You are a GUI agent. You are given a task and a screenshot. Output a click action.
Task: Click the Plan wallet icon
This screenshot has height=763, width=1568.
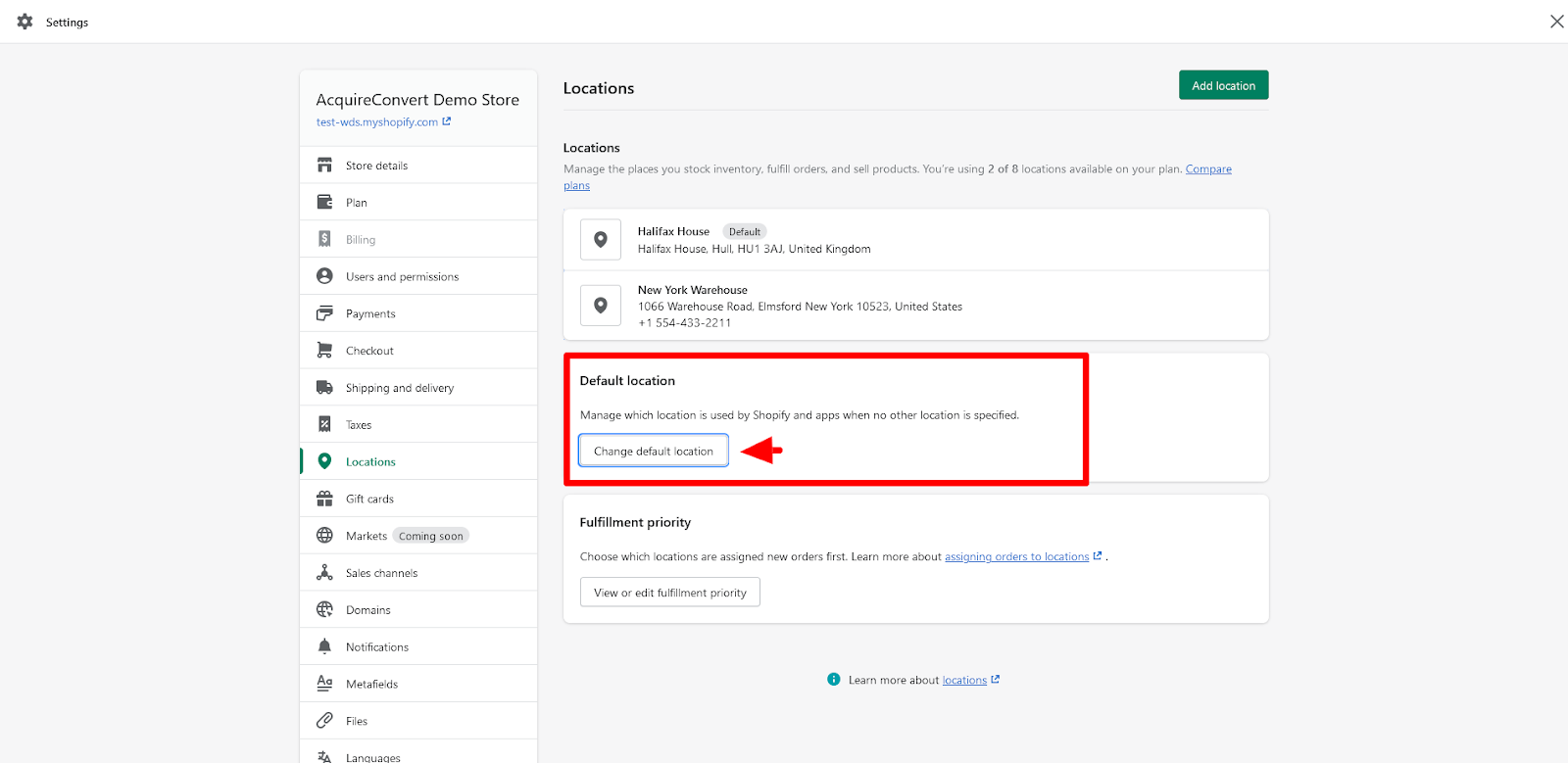324,203
